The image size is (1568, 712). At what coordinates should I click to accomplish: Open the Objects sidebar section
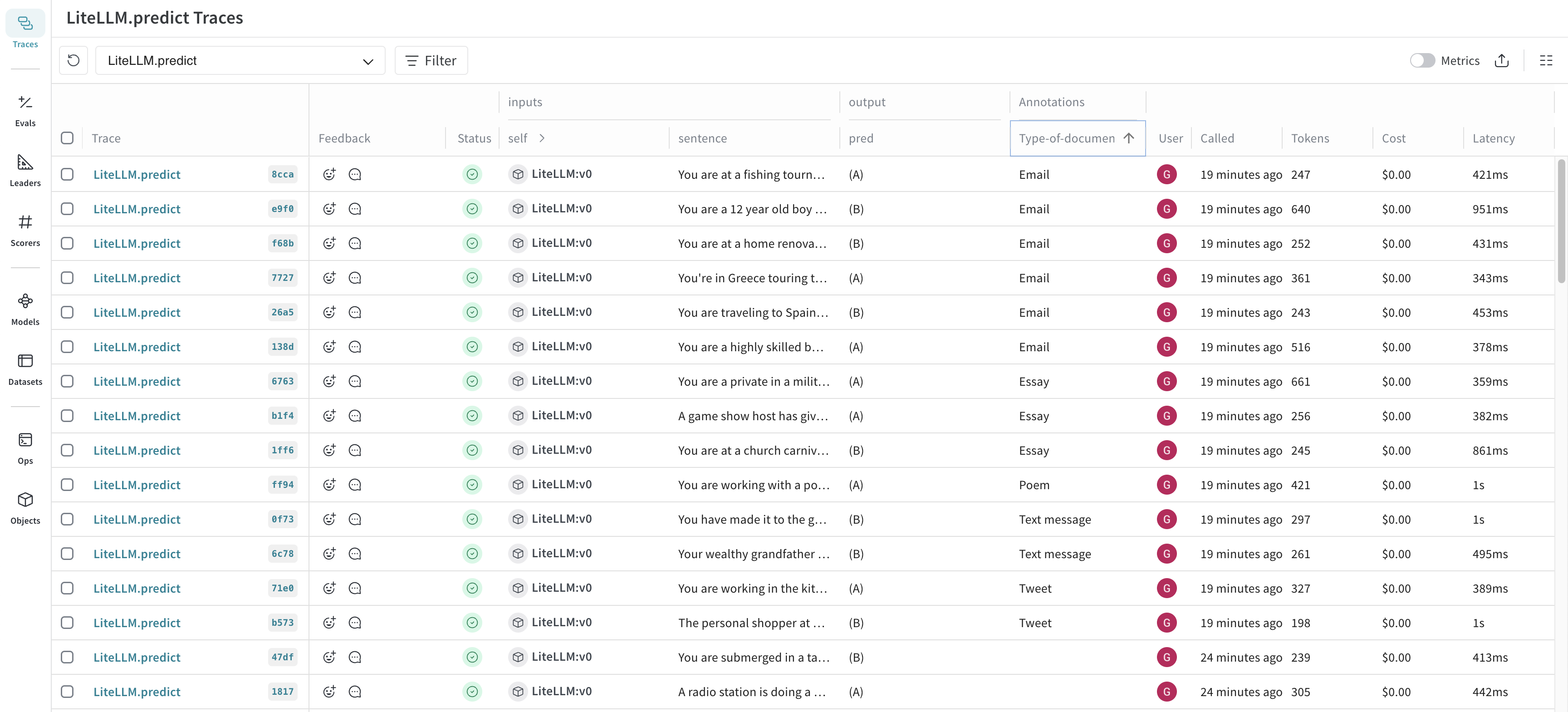pyautogui.click(x=25, y=508)
